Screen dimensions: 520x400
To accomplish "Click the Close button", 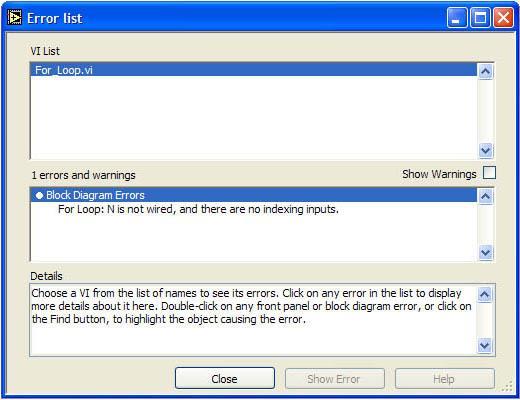I will coord(225,379).
